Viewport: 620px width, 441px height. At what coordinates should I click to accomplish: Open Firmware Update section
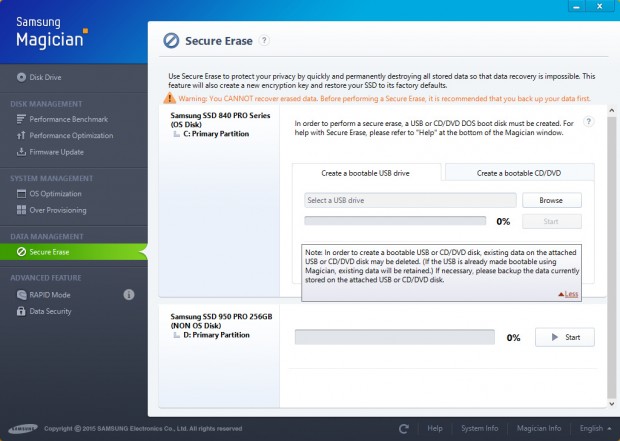(58, 152)
